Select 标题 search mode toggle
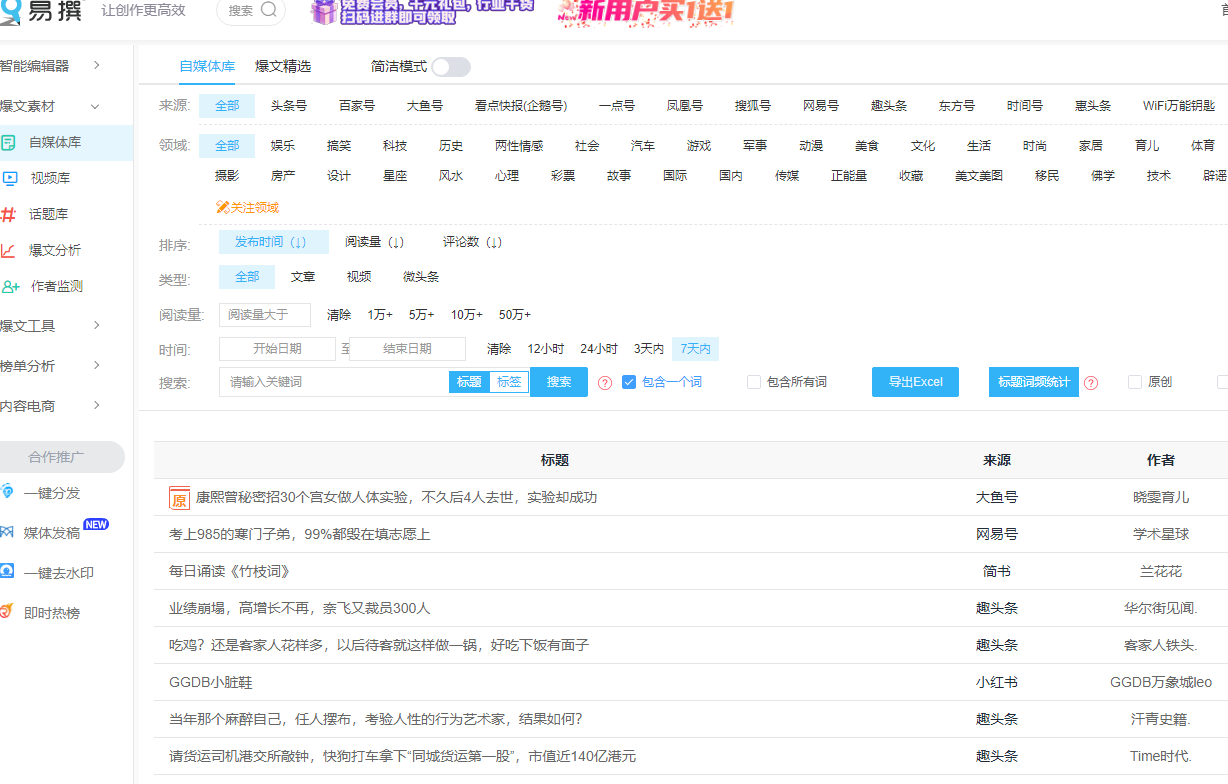The image size is (1228, 784). point(469,382)
